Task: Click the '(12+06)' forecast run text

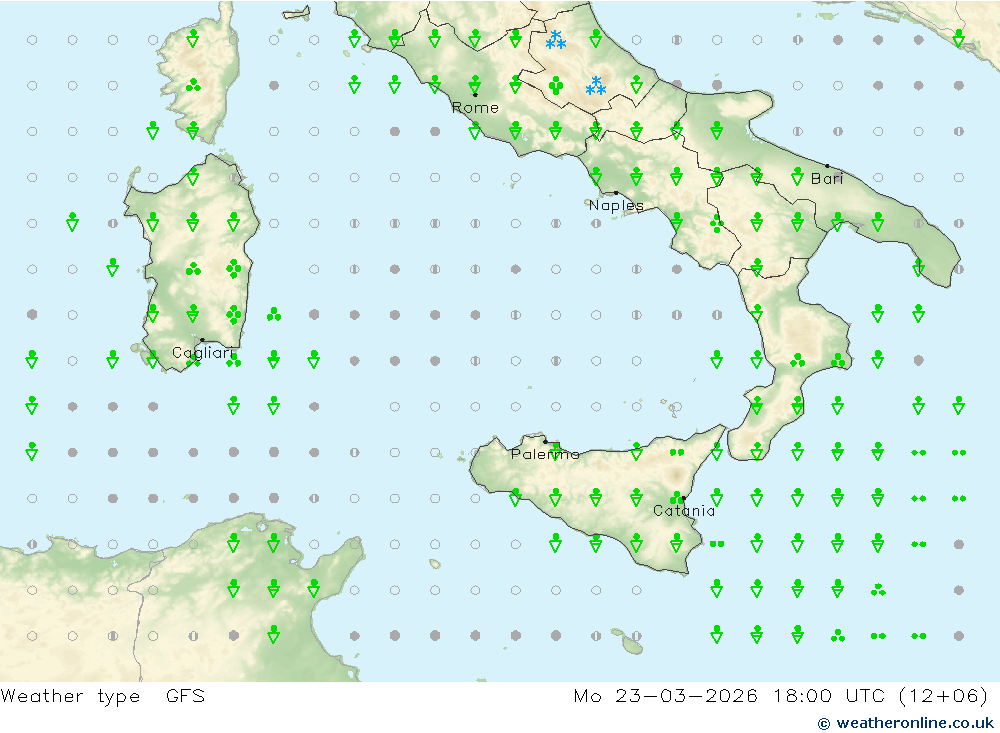Action: (x=943, y=696)
